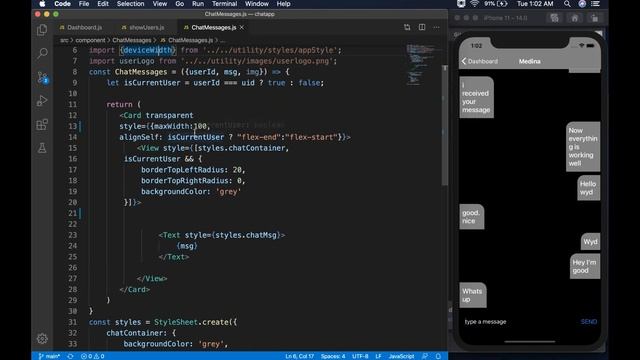Click Ln 6, Col 17 in status bar
This screenshot has height=360, width=640.
[300, 356]
